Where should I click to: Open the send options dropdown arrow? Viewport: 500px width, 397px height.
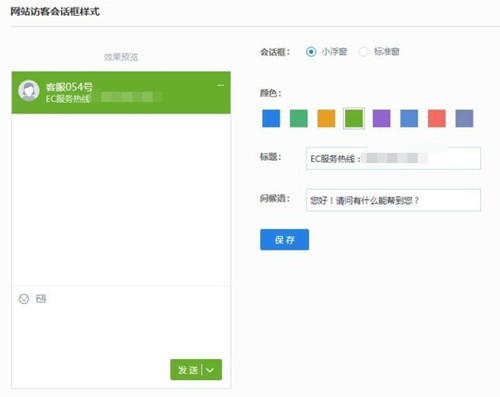tap(210, 370)
